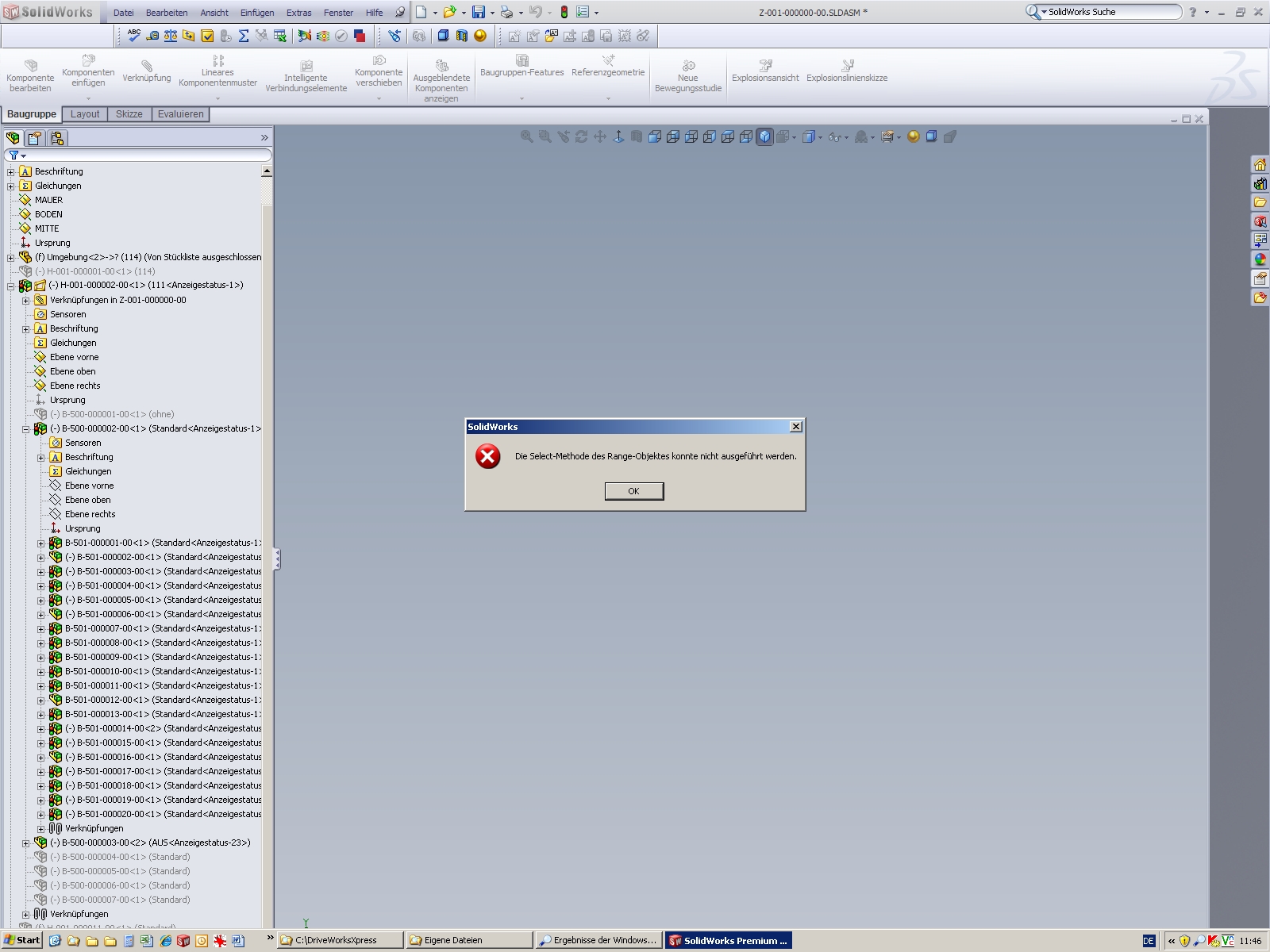1270x952 pixels.
Task: Click Neue Bewegungsstudie button
Action: click(x=688, y=76)
